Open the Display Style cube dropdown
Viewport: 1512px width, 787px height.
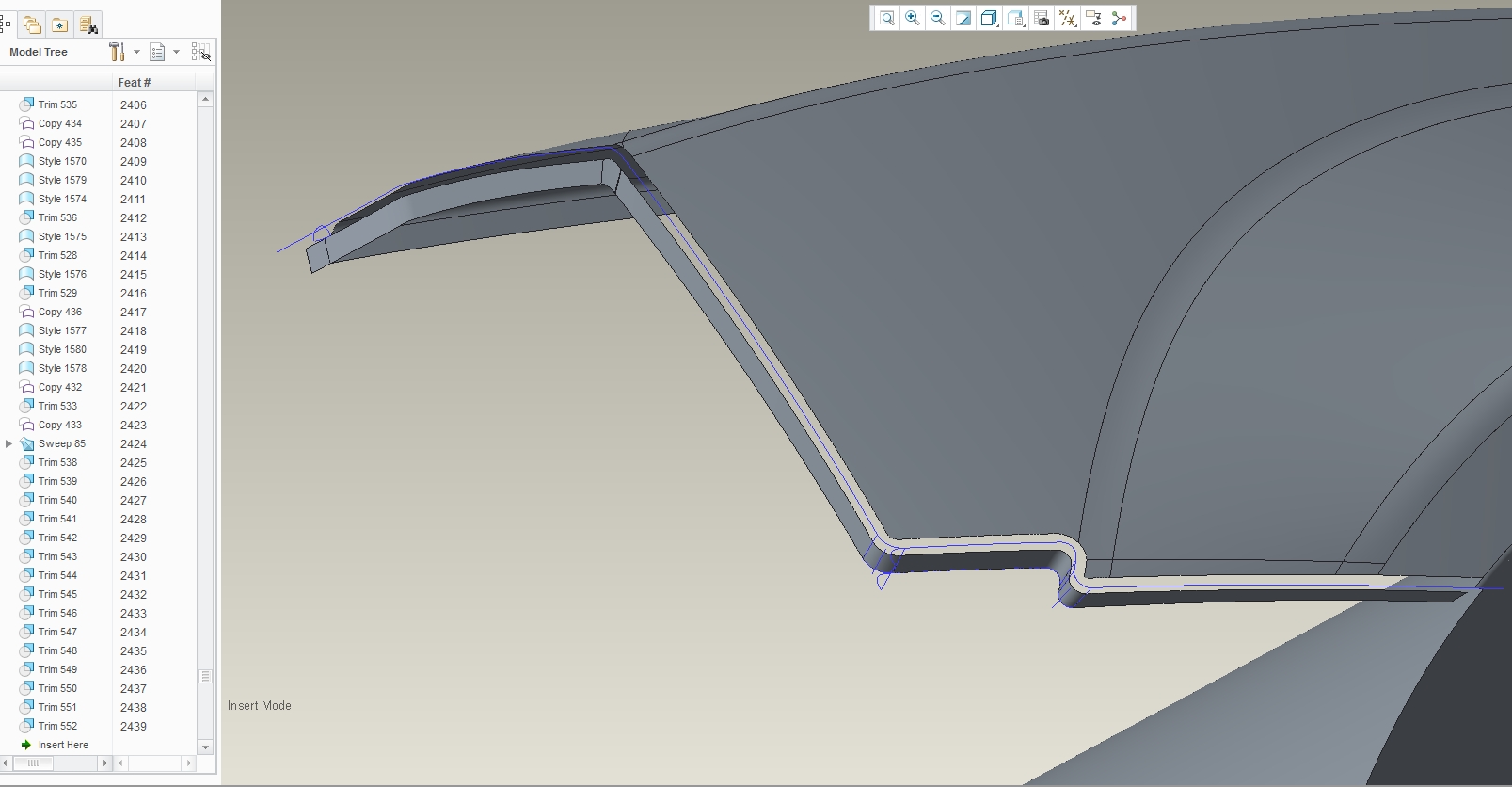tap(989, 18)
